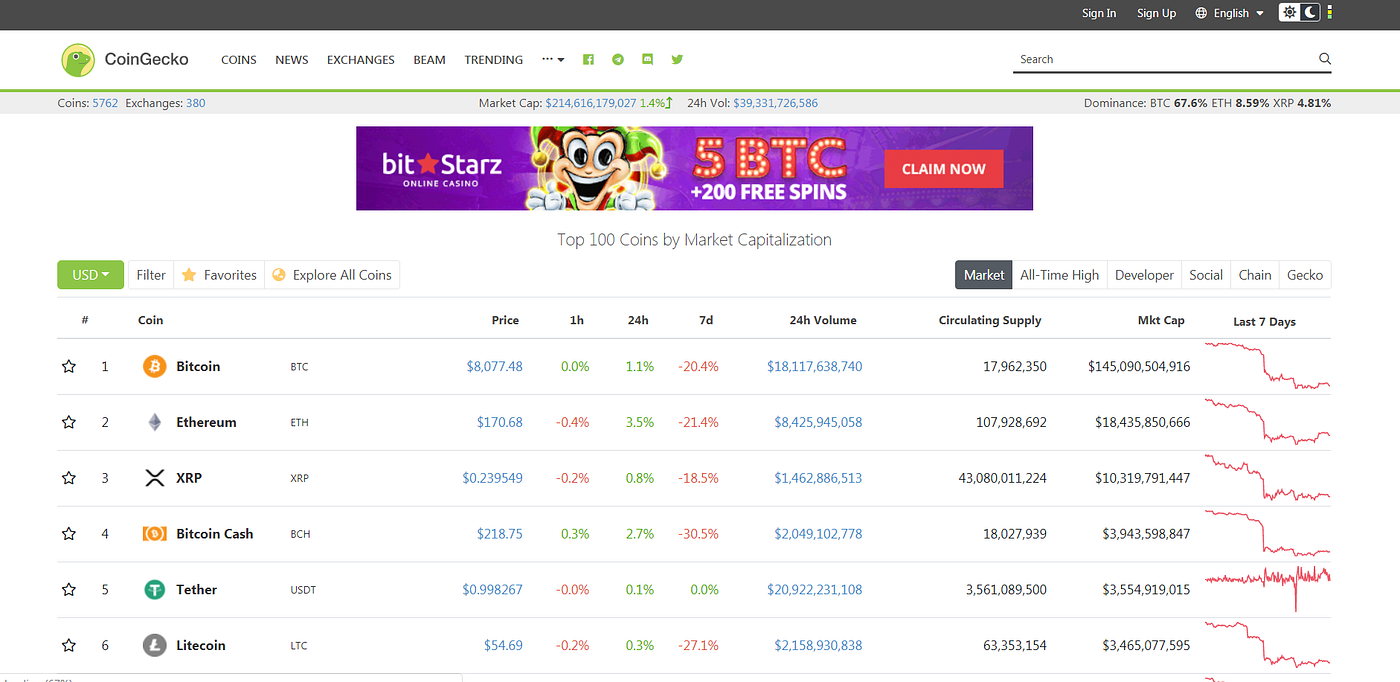Open Ethereum coin name link
The width and height of the screenshot is (1400, 682).
206,422
